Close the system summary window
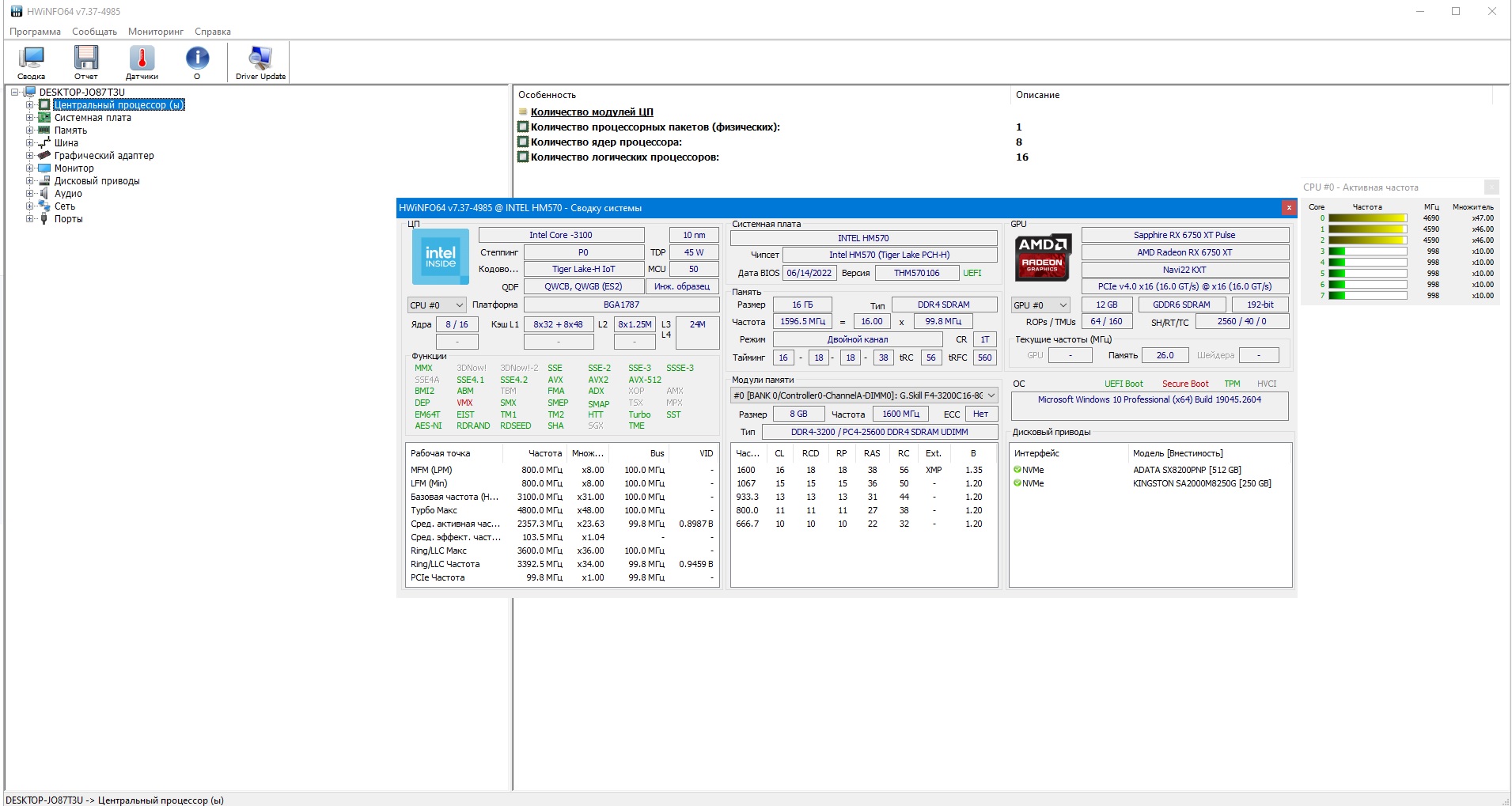This screenshot has width=1512, height=806. pyautogui.click(x=1289, y=208)
